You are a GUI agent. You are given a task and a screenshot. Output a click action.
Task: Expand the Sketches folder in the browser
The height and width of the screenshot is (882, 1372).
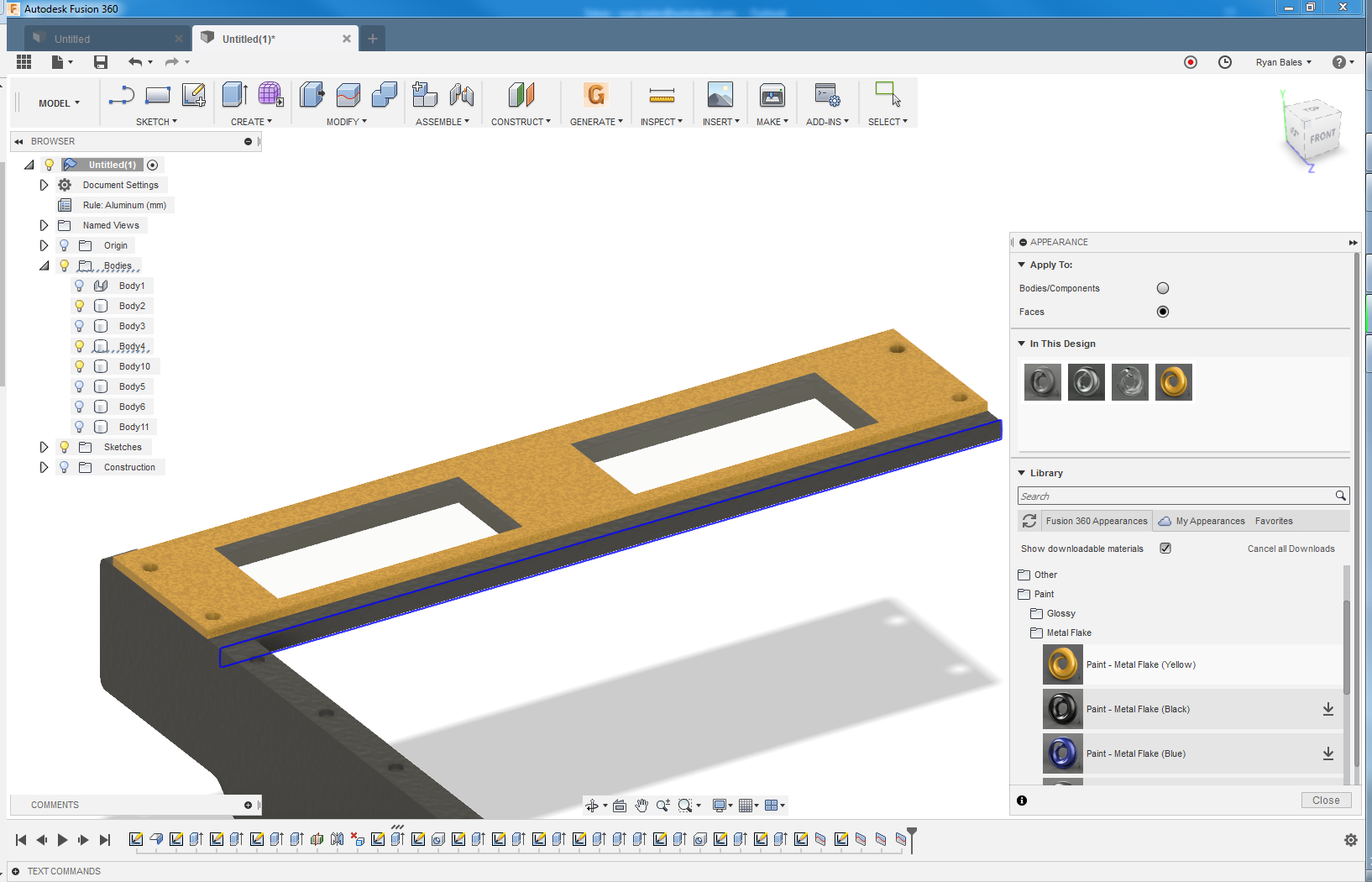(x=44, y=447)
